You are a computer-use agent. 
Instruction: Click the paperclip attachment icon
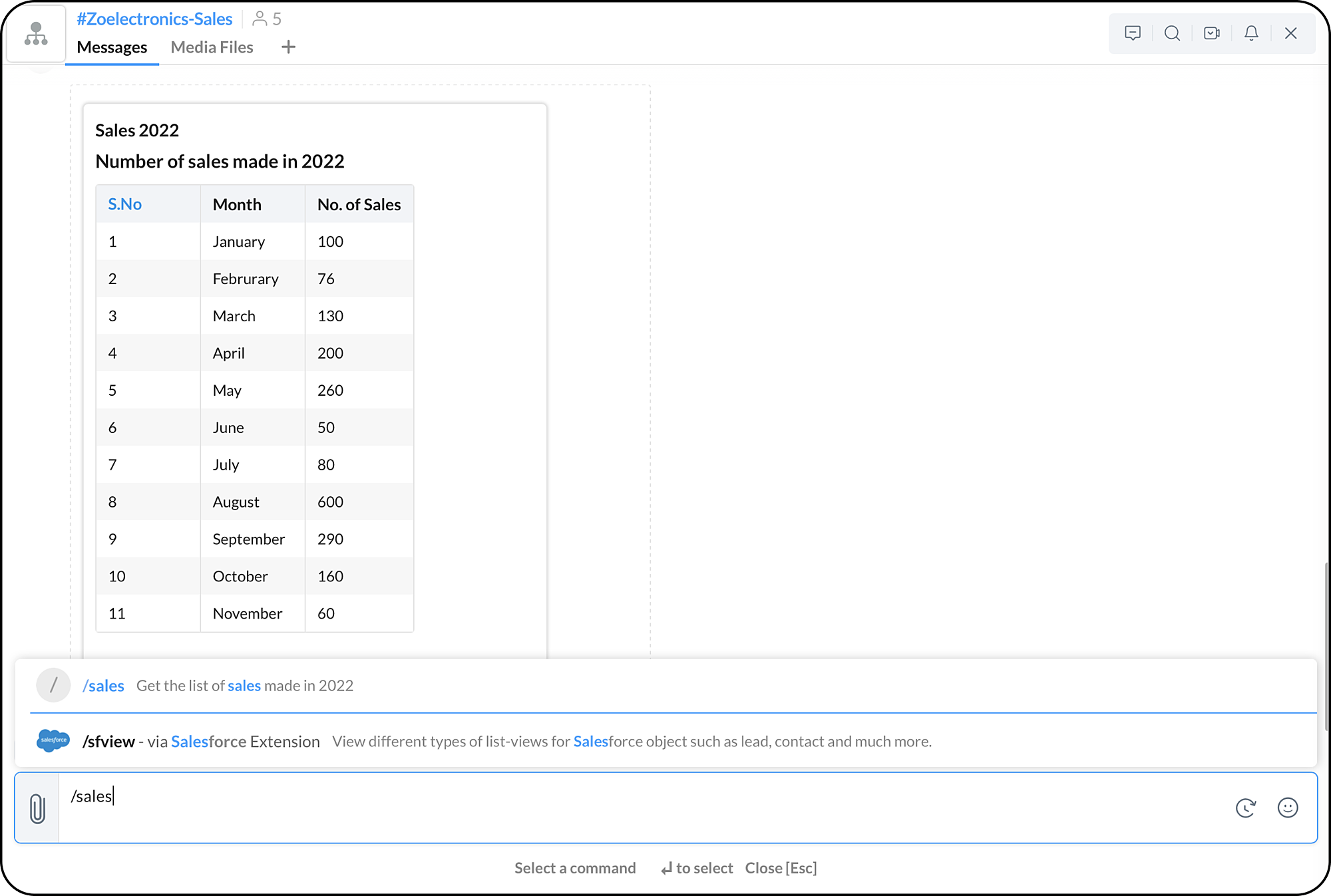[38, 808]
